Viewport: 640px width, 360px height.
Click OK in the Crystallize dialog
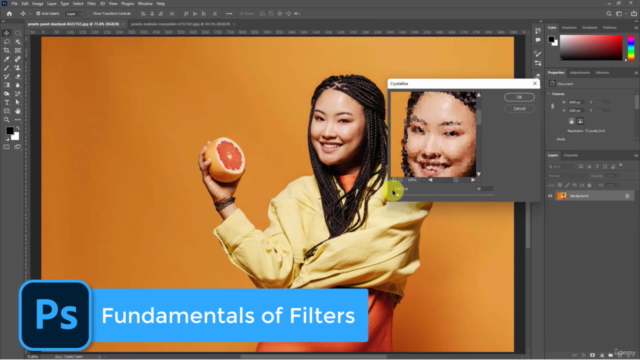(x=519, y=97)
